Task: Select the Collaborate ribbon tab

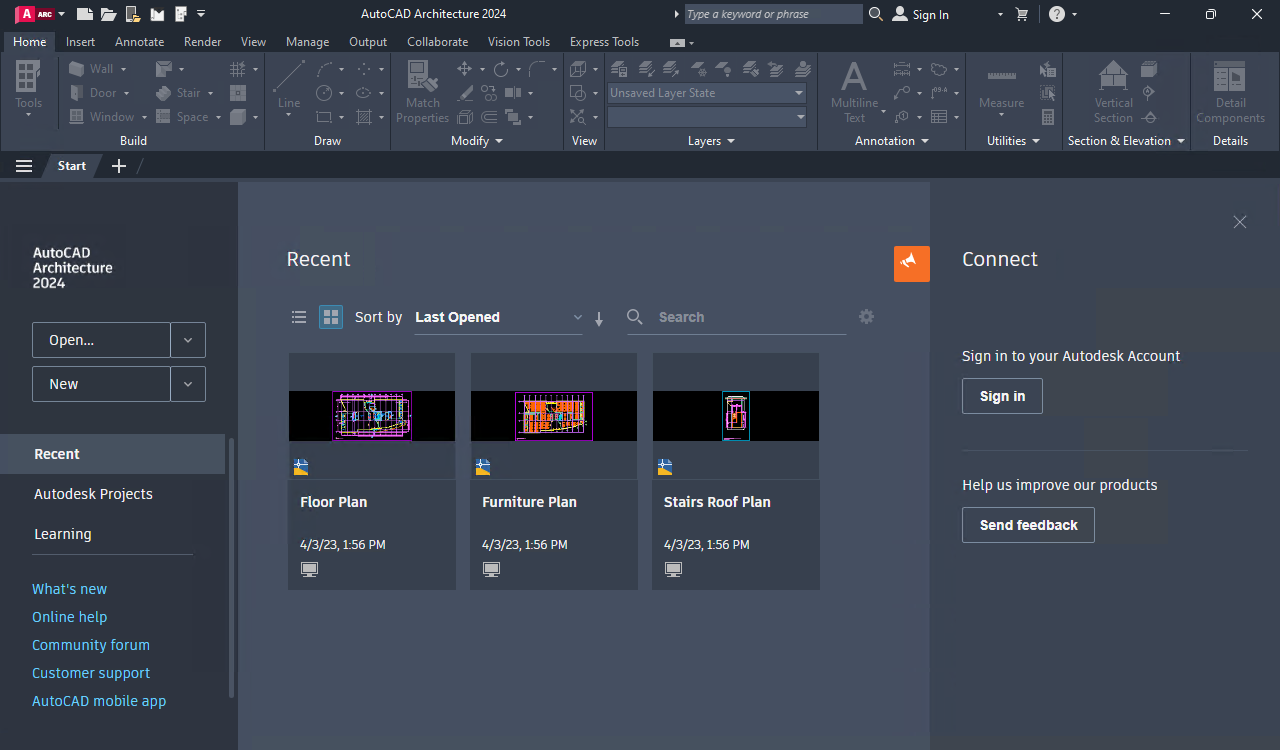Action: [x=437, y=42]
